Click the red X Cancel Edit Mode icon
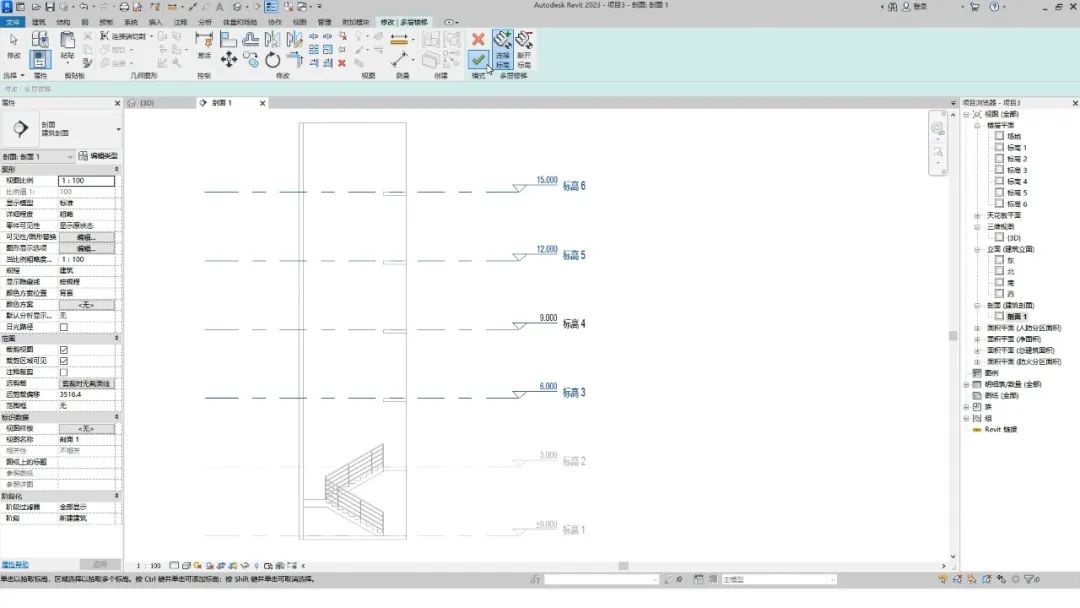The image size is (1080, 608). 478,39
